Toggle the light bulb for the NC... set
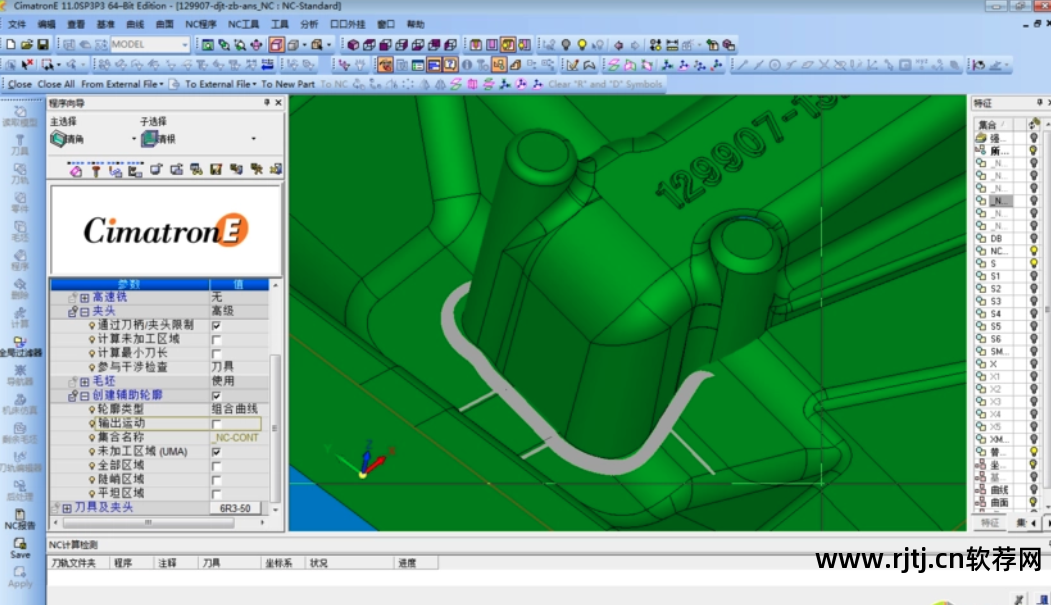Screen dimensions: 1051x605 [x=1034, y=251]
